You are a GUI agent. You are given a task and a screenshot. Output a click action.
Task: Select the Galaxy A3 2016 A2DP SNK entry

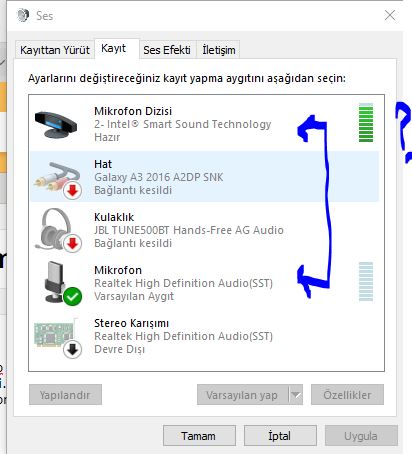204,177
